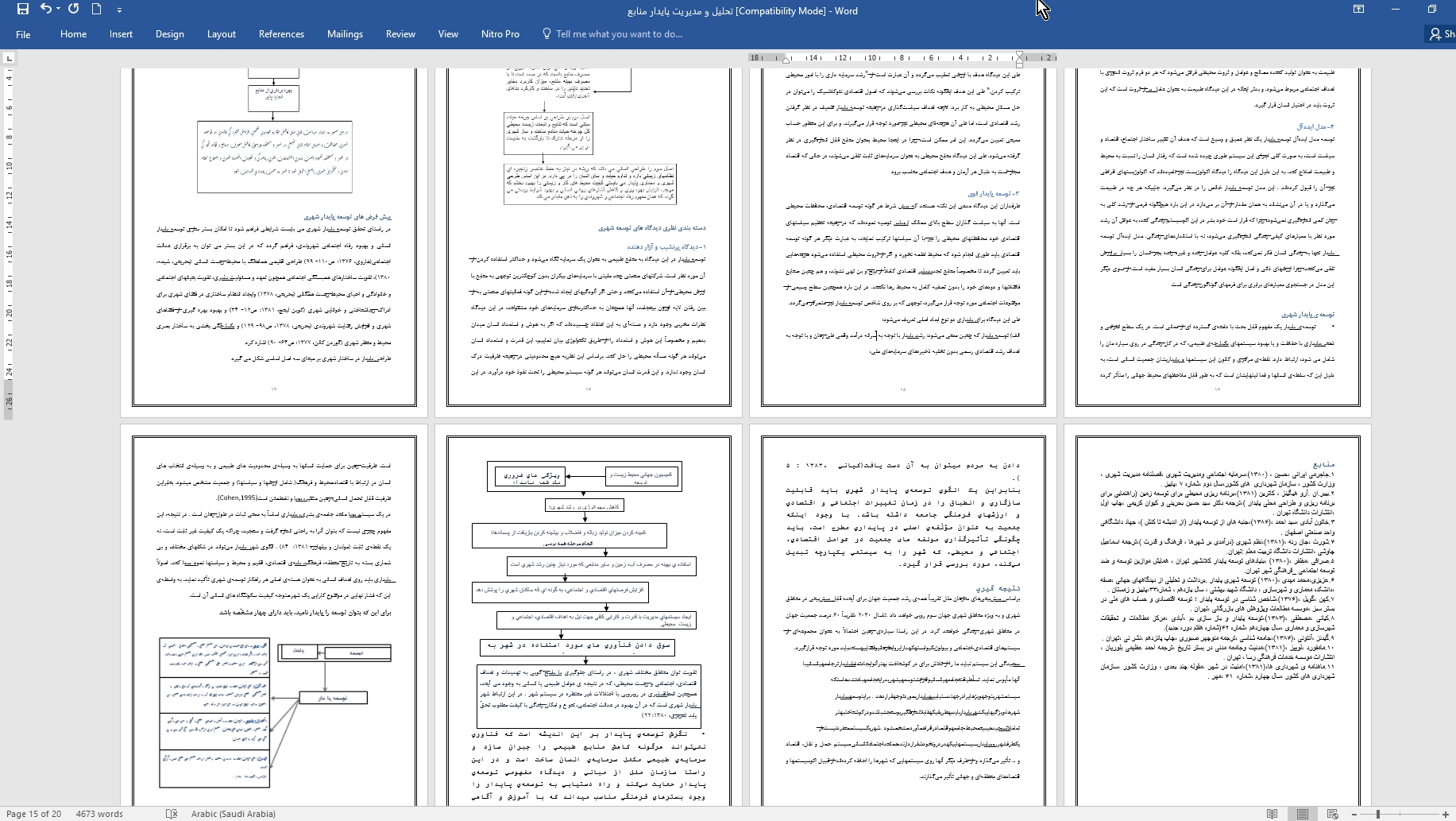The height and width of the screenshot is (821, 1456).
Task: Click the zoom in plus icon
Action: point(1446,814)
